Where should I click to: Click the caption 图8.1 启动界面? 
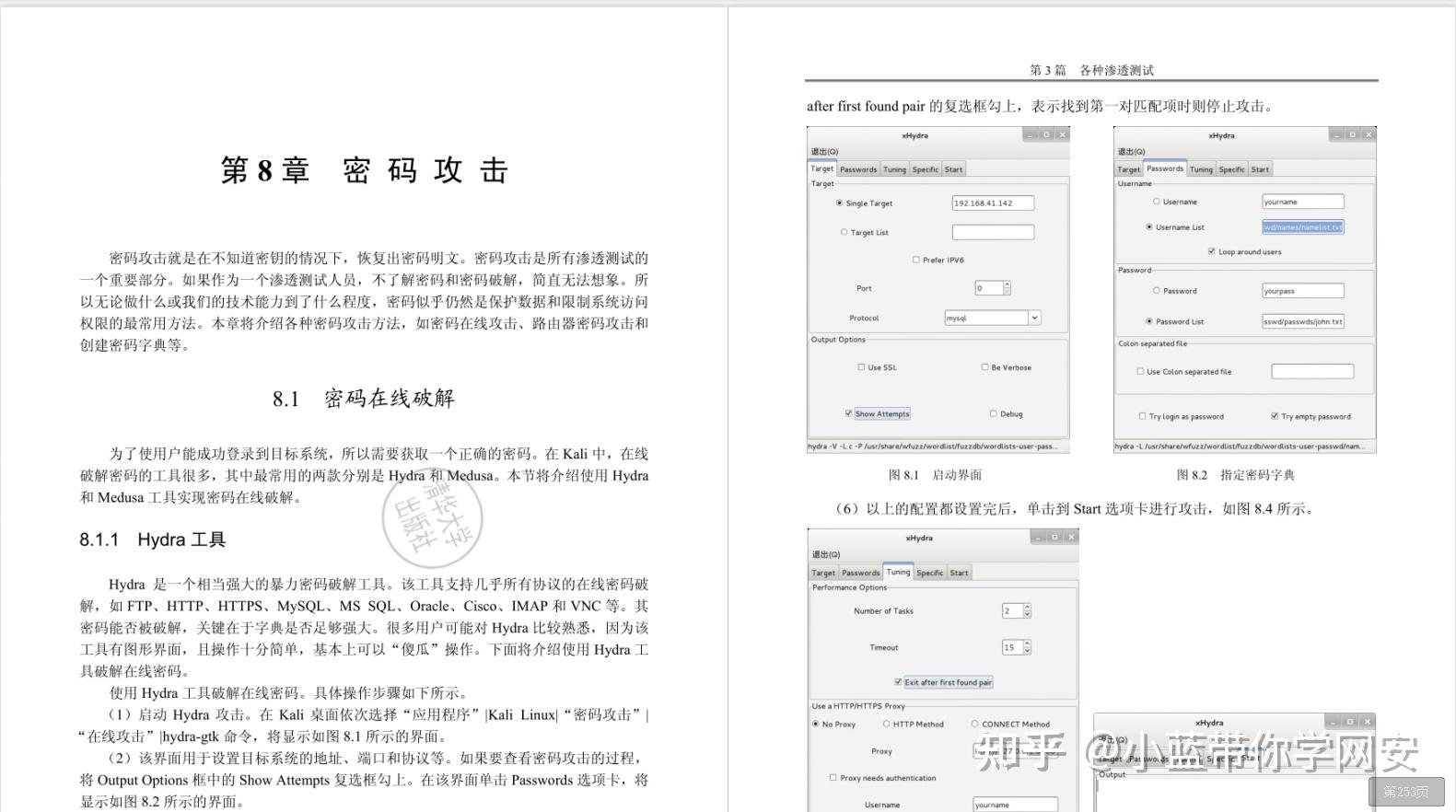tap(935, 475)
